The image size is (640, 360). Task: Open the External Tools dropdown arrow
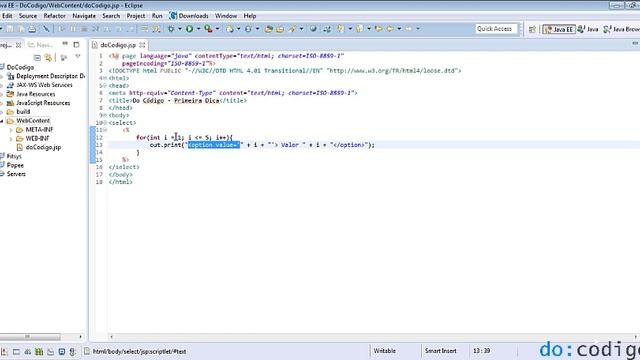[x=217, y=29]
